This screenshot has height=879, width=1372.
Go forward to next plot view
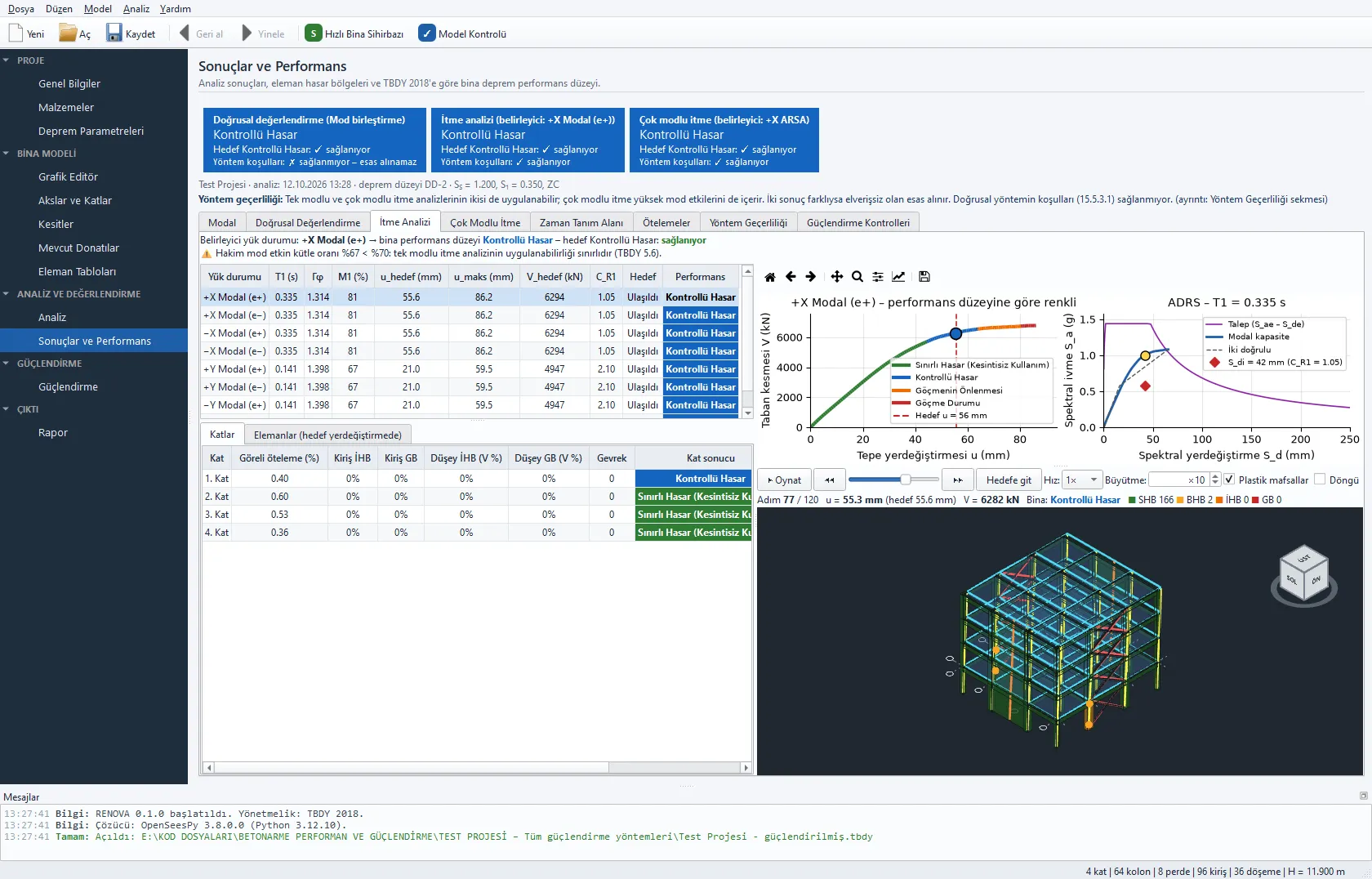(x=810, y=277)
